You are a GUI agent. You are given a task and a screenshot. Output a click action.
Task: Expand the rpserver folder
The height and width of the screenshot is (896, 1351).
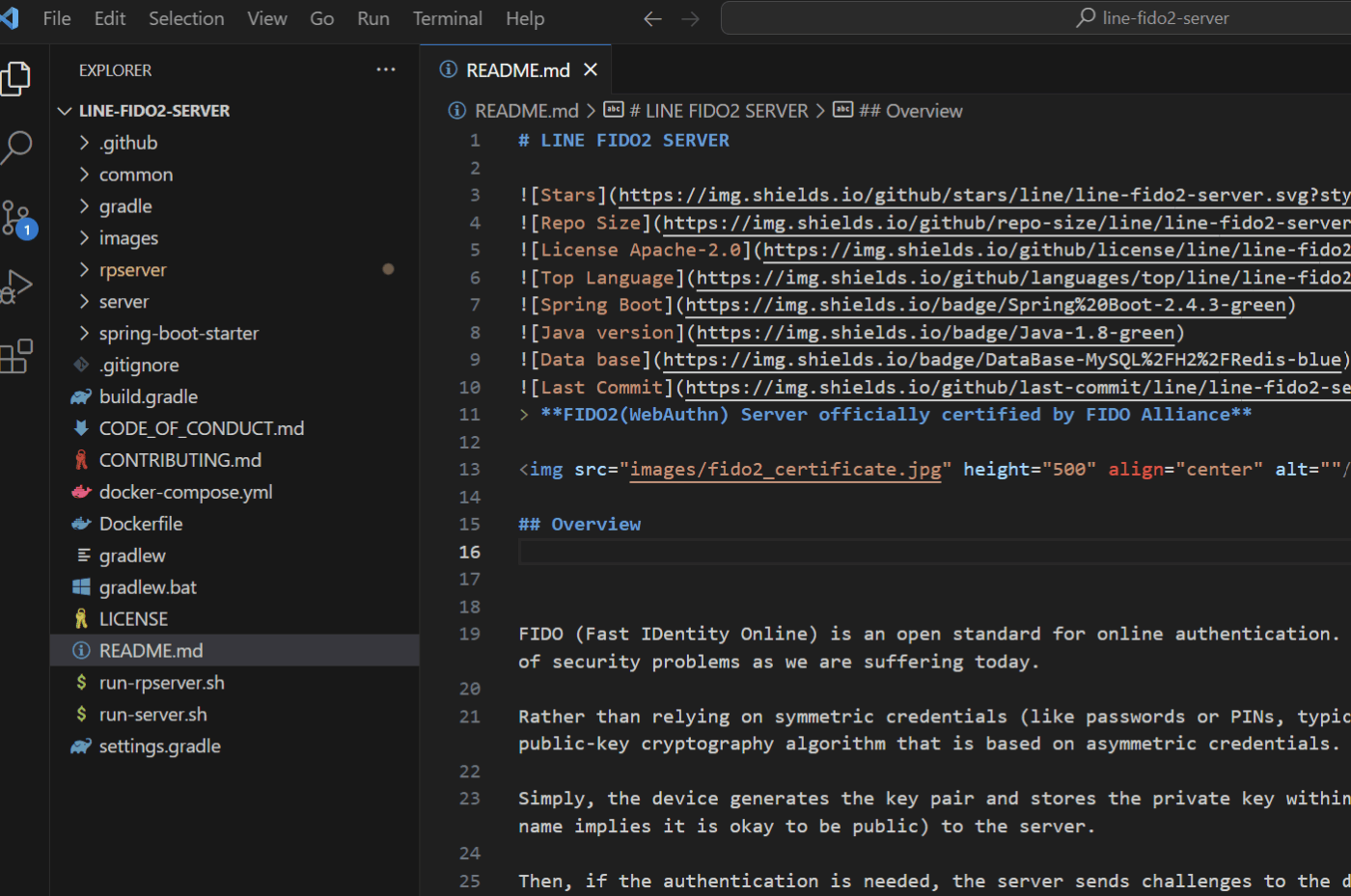click(x=132, y=270)
